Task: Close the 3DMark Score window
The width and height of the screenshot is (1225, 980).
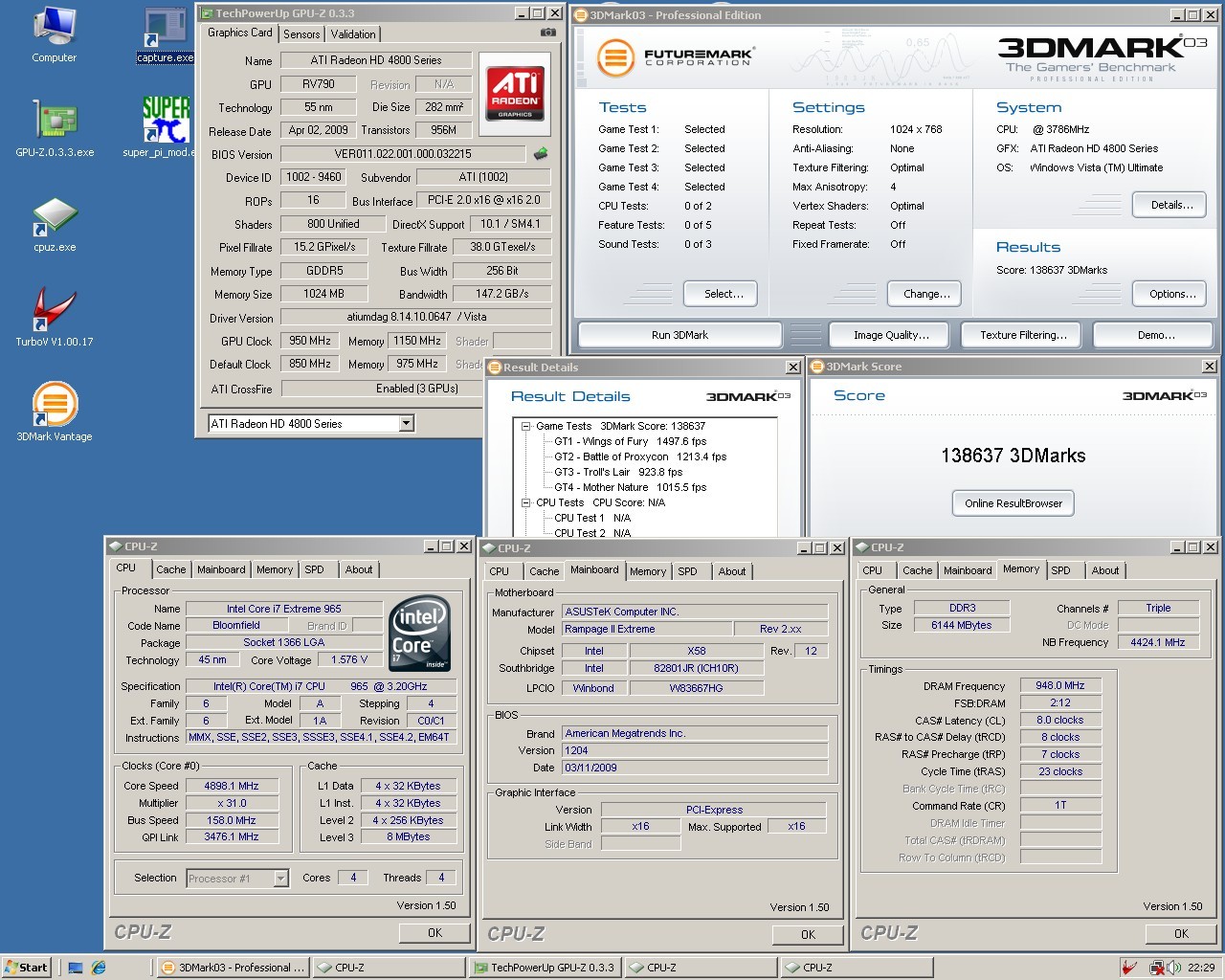Action: 1210,367
